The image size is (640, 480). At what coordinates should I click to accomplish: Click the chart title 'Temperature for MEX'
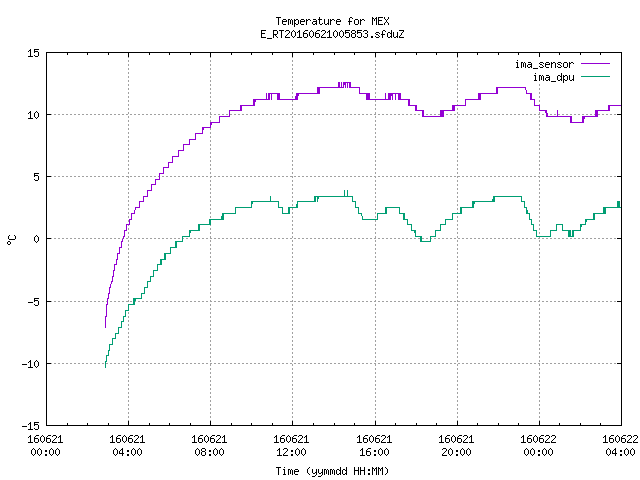(x=332, y=21)
